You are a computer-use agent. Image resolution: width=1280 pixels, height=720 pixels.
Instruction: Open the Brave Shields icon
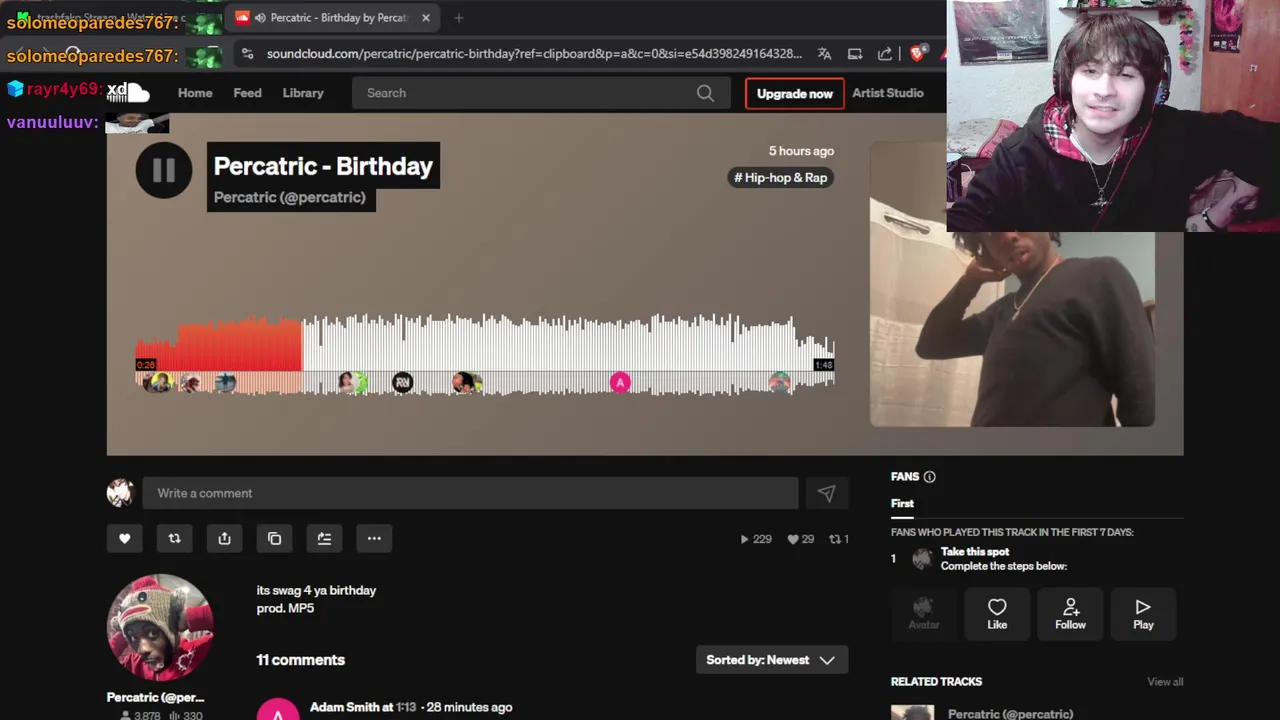(917, 54)
